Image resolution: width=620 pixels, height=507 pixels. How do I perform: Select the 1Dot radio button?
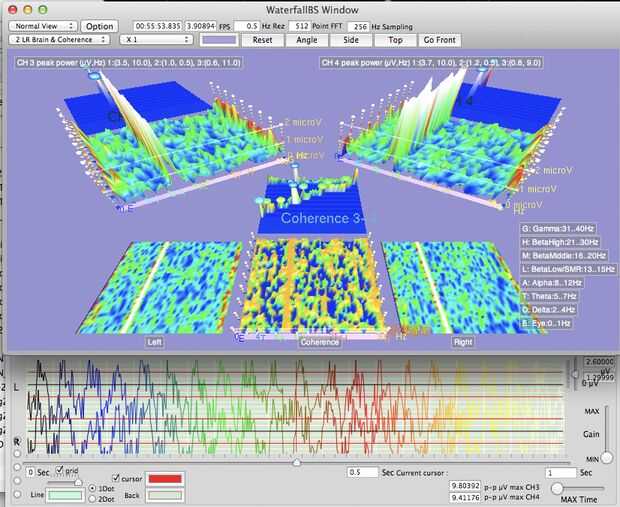[92, 488]
